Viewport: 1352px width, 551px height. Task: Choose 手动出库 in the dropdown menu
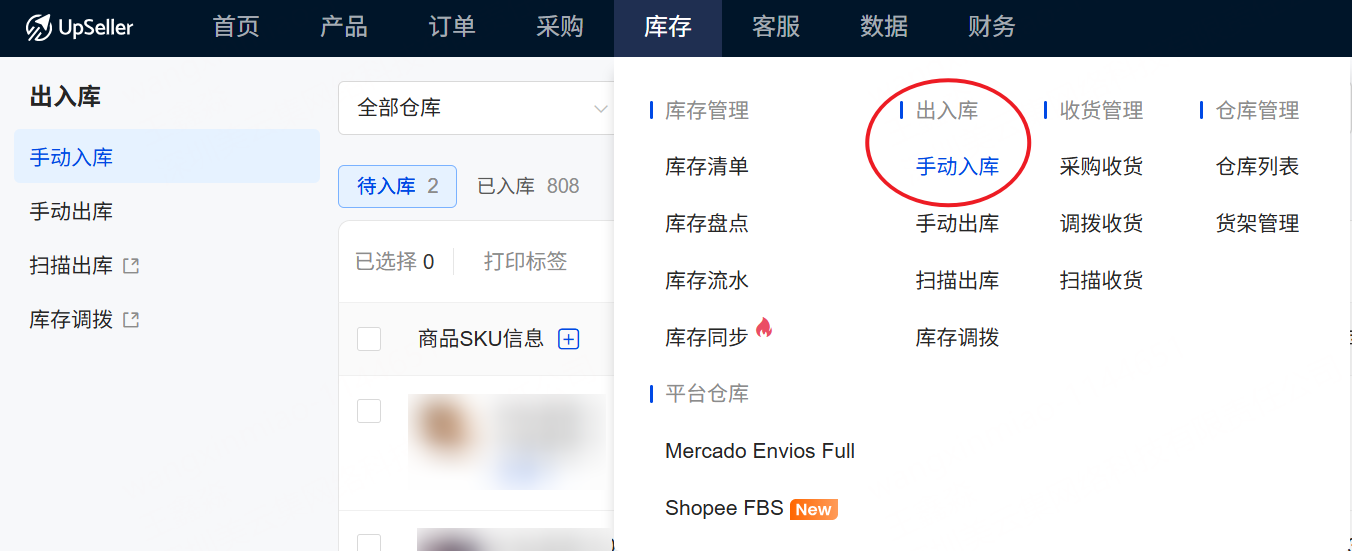958,224
